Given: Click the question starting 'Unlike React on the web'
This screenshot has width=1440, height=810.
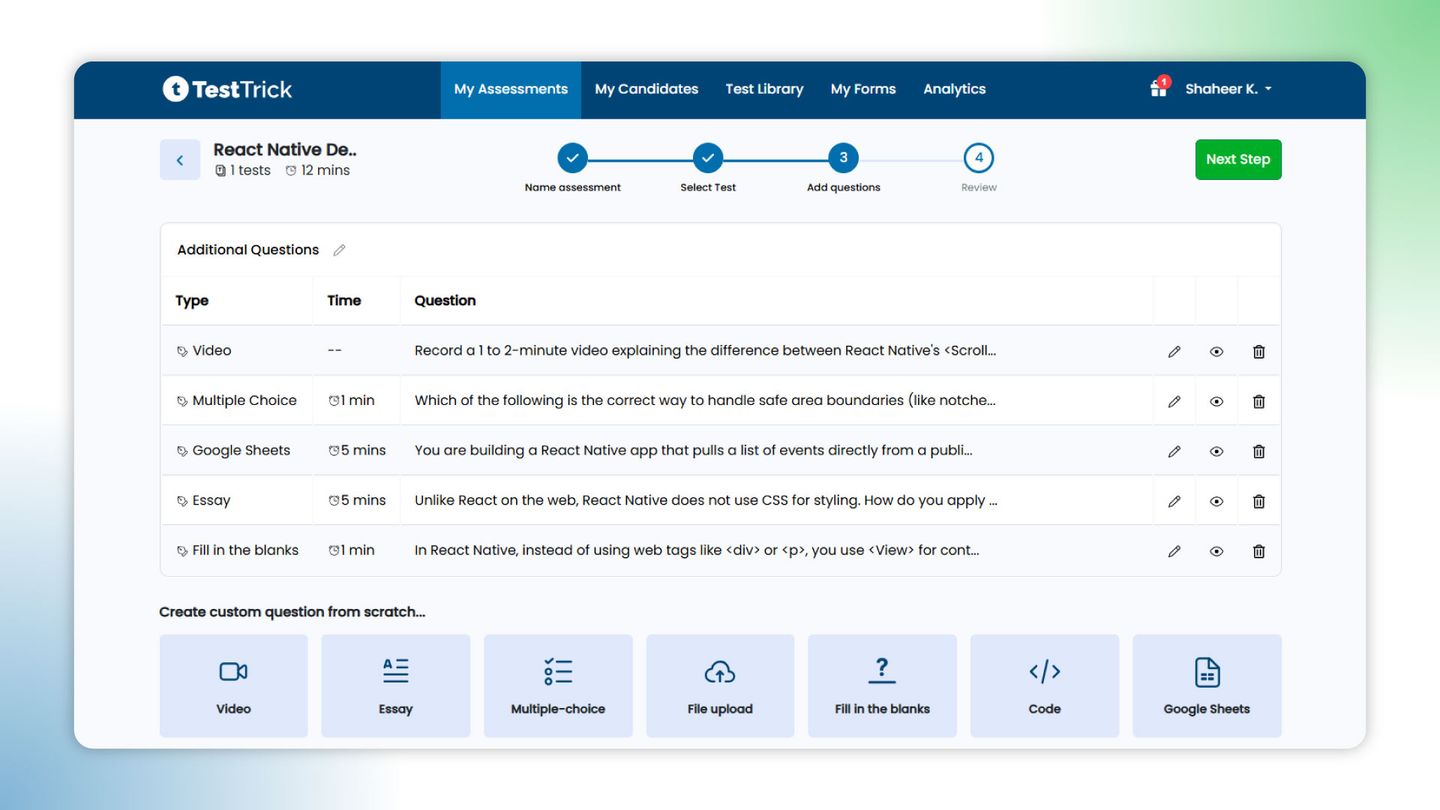Looking at the screenshot, I should point(706,501).
